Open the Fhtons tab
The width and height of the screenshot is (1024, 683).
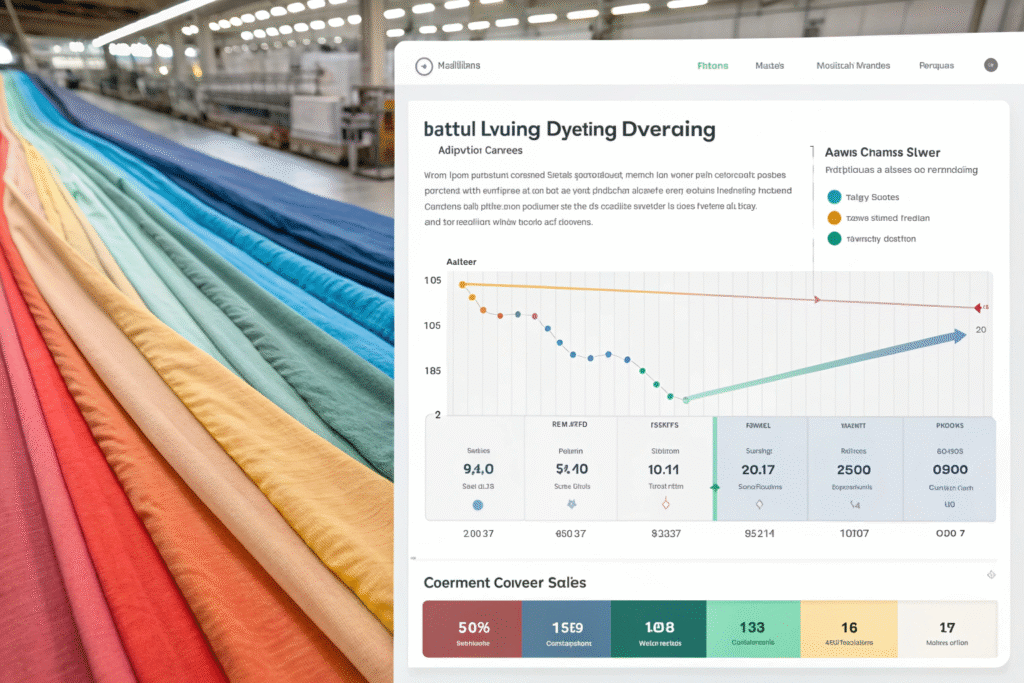[712, 66]
